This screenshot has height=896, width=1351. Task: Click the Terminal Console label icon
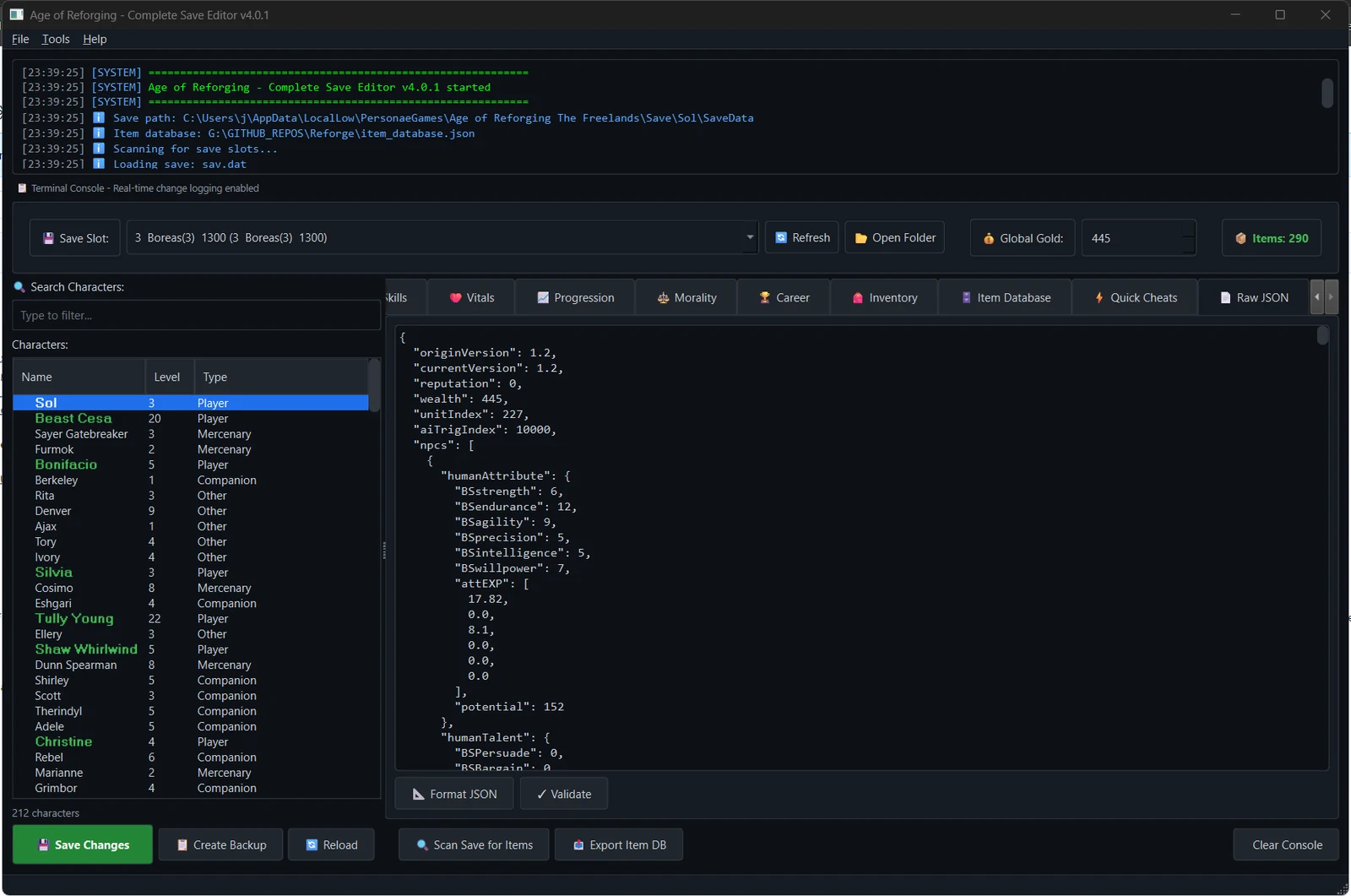(22, 188)
